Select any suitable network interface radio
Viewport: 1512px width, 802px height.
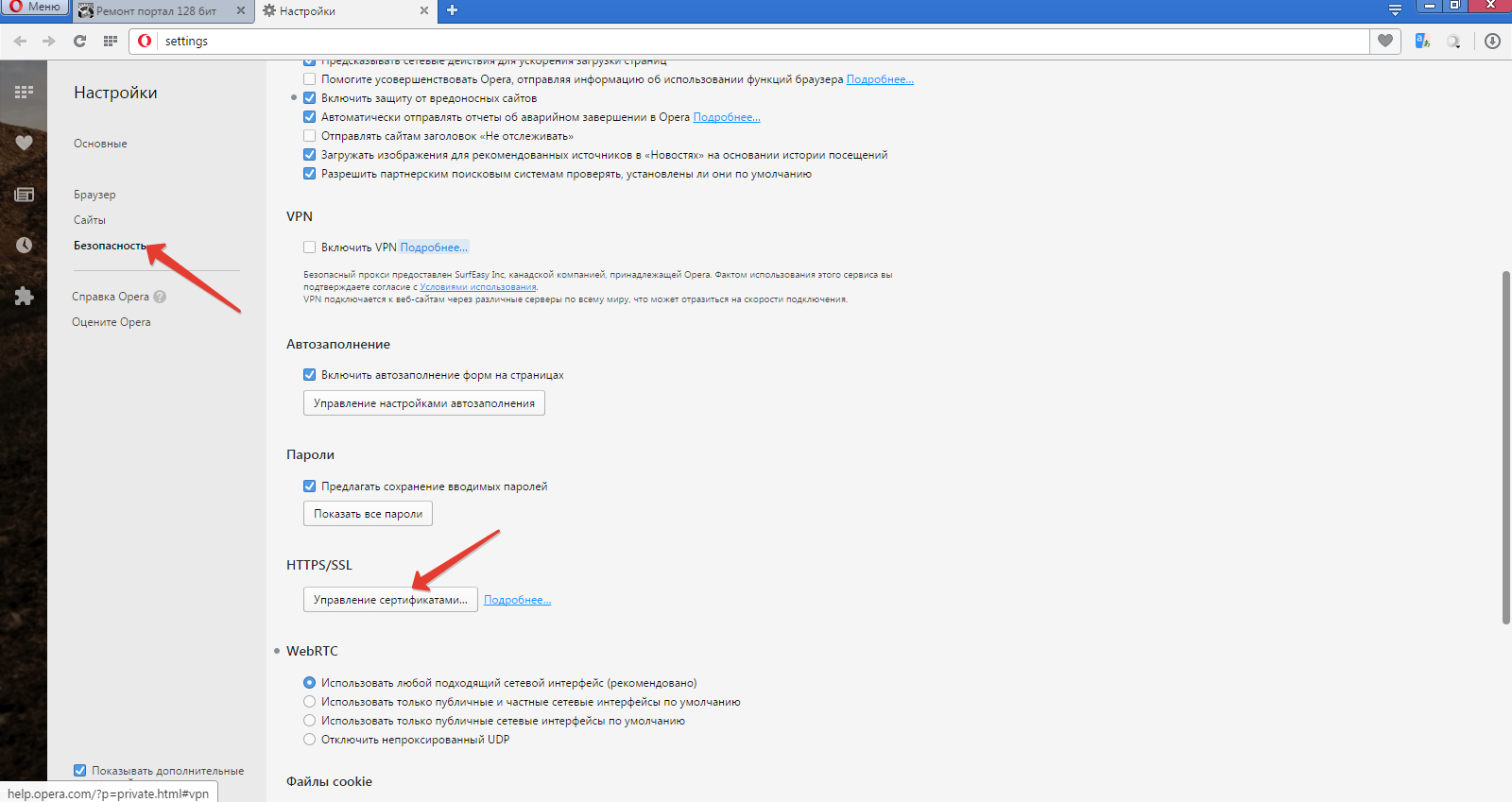point(309,683)
